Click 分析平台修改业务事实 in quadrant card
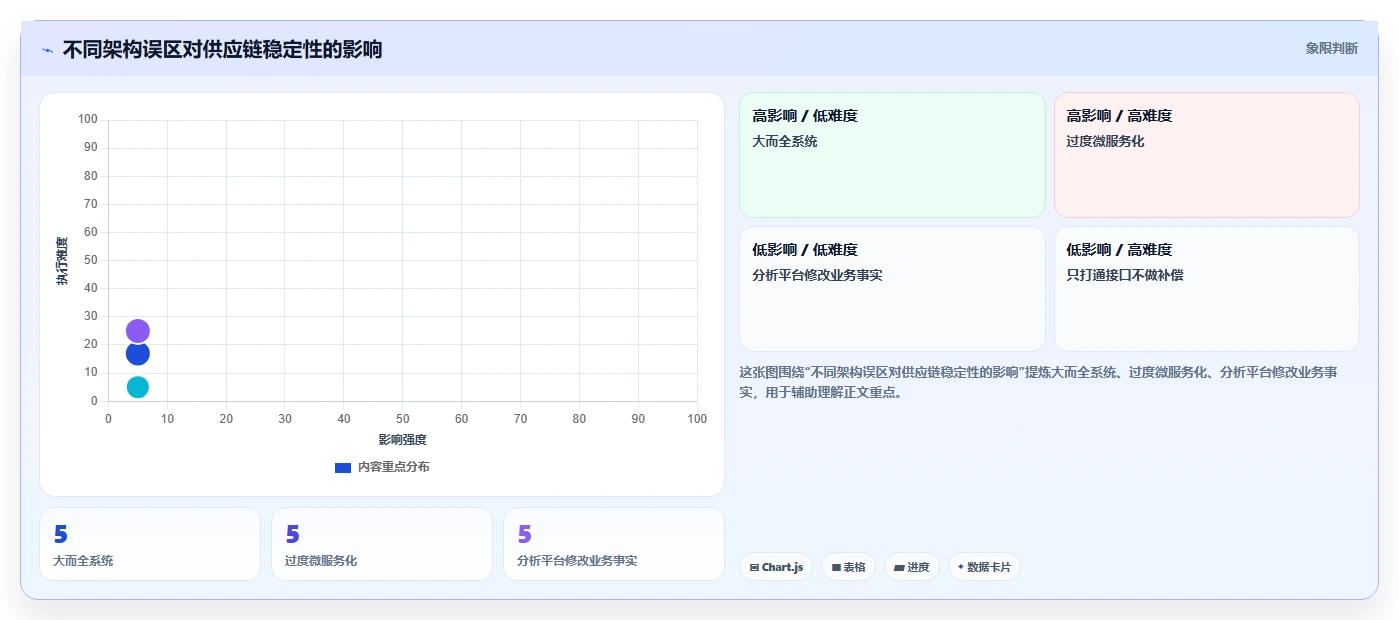 [817, 275]
